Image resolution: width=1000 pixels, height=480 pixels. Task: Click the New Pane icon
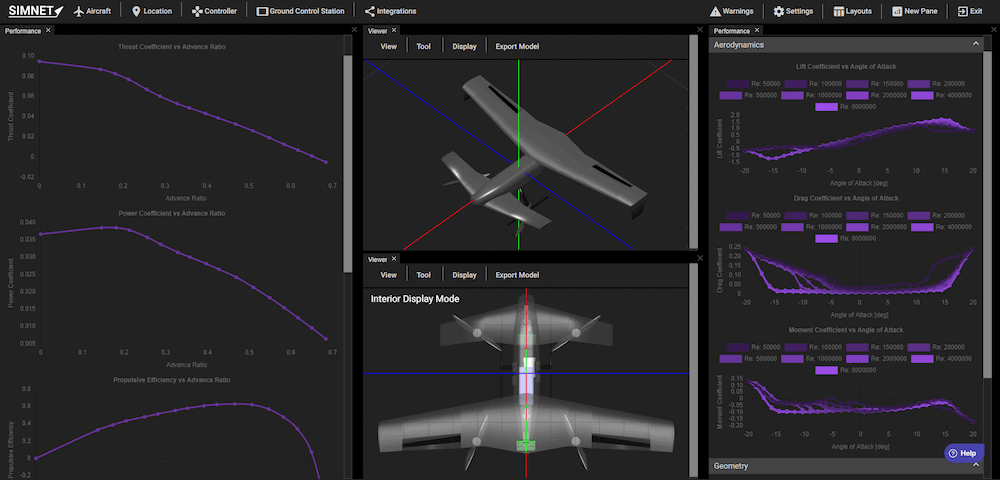[897, 11]
